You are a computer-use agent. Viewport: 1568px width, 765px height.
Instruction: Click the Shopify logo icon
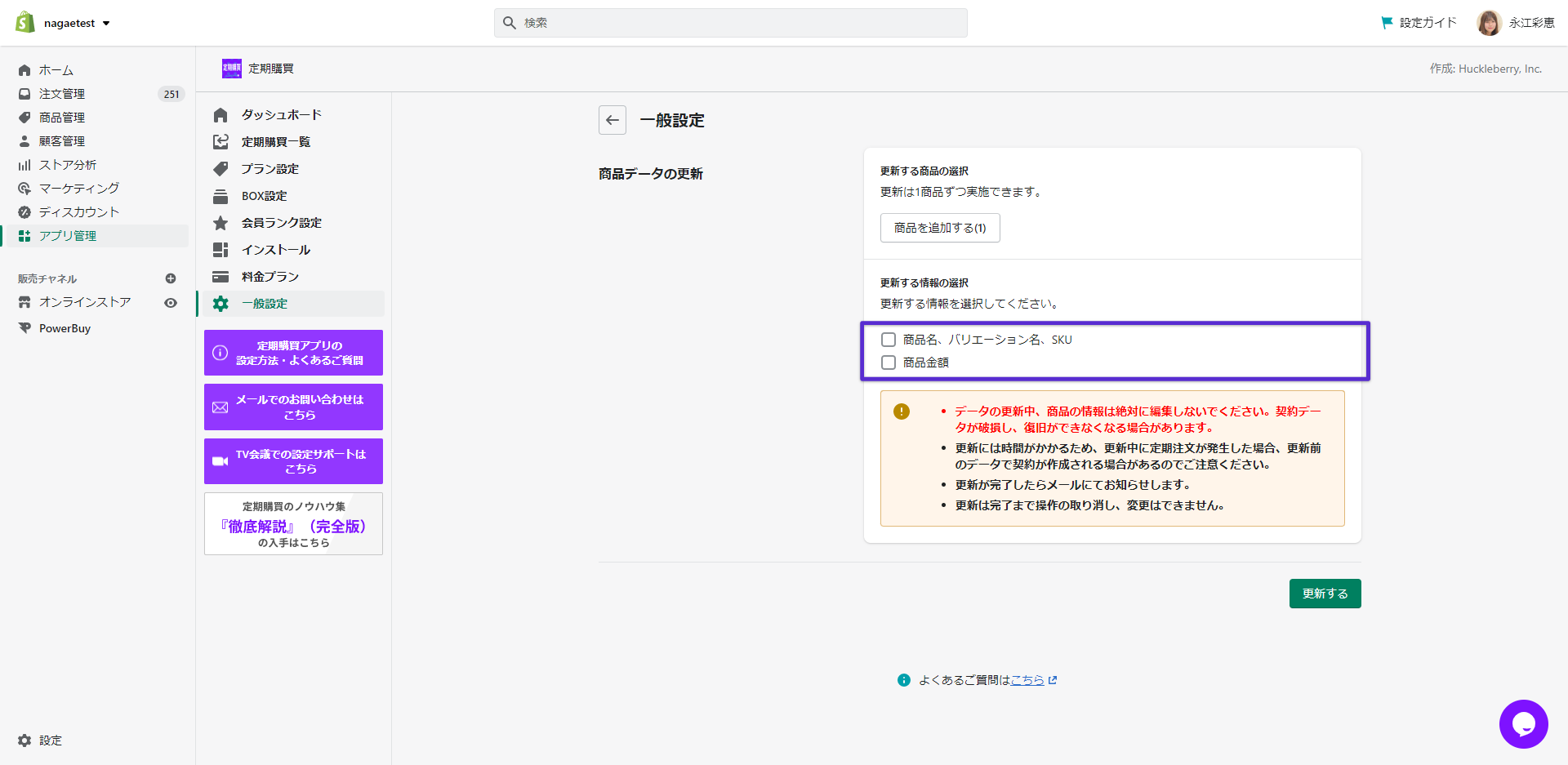coord(25,23)
